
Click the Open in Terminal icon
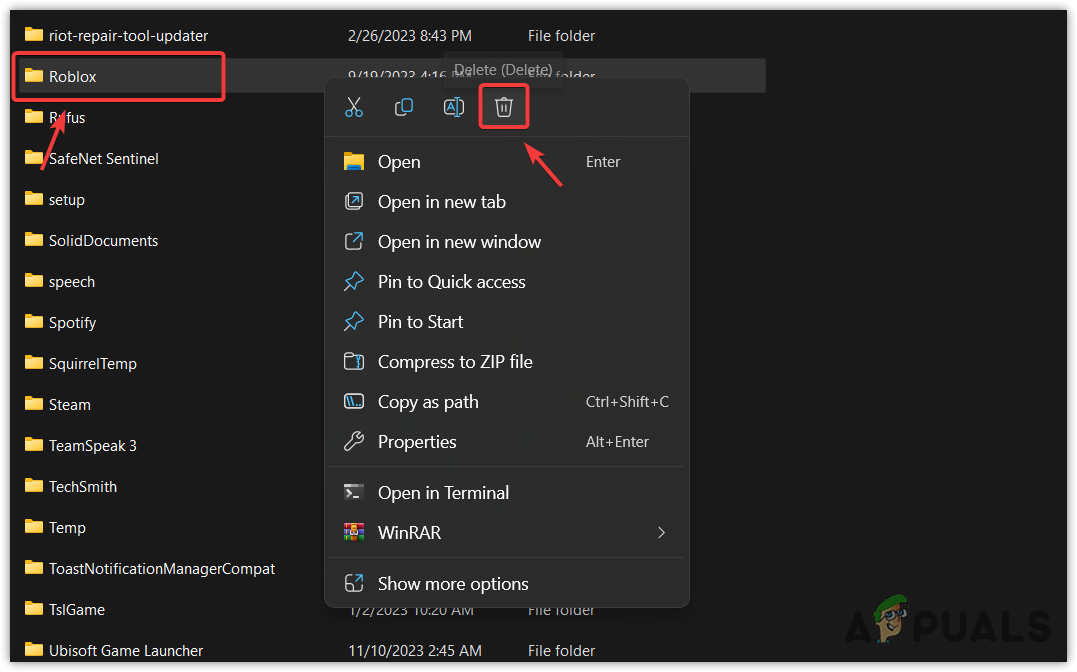tap(354, 492)
